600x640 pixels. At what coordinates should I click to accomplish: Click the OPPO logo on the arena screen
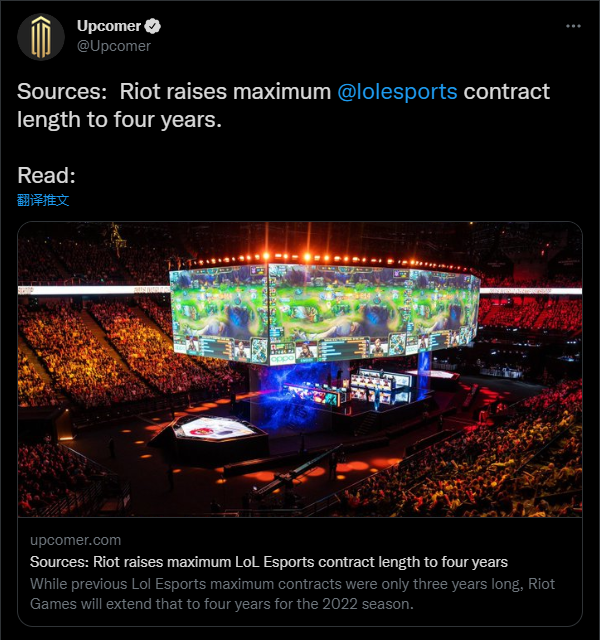tap(282, 359)
